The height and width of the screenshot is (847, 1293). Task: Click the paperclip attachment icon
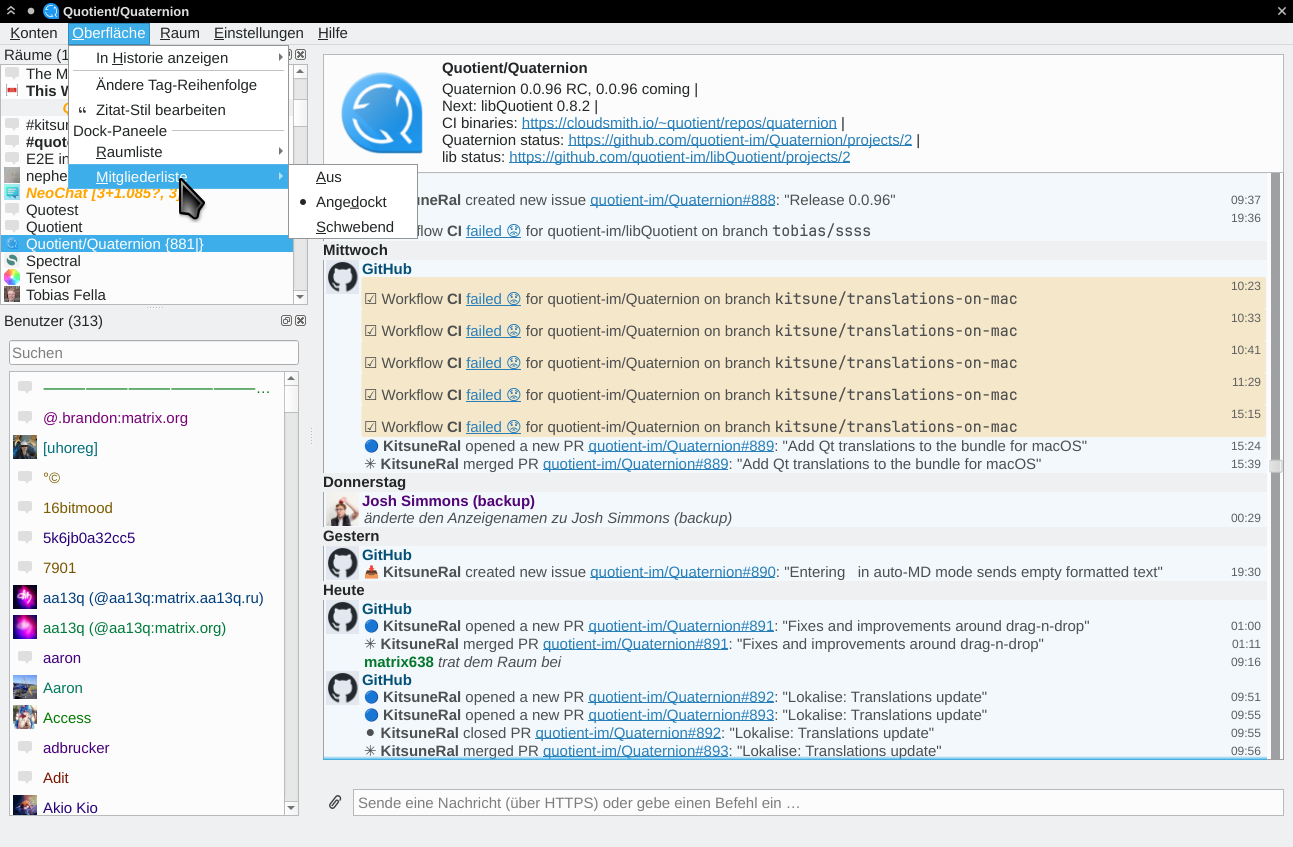pyautogui.click(x=335, y=801)
